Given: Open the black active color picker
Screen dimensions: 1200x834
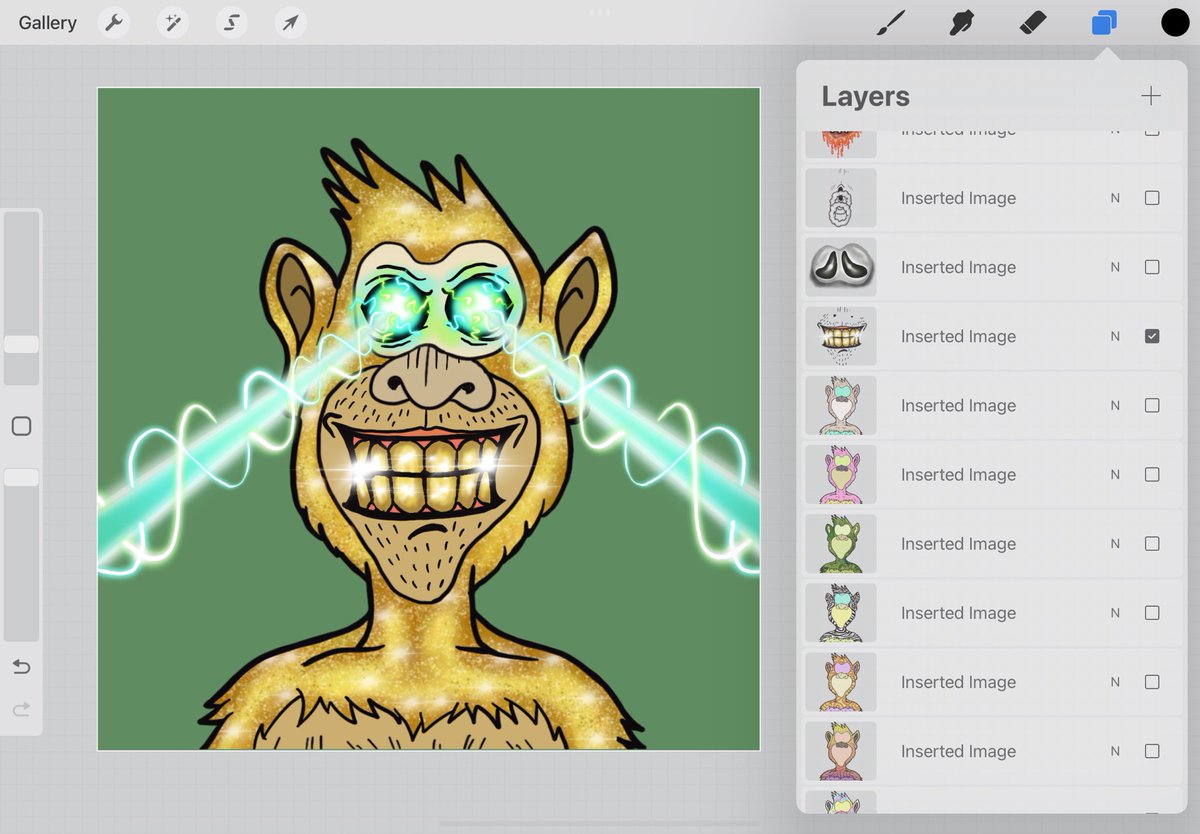Looking at the screenshot, I should coord(1175,22).
